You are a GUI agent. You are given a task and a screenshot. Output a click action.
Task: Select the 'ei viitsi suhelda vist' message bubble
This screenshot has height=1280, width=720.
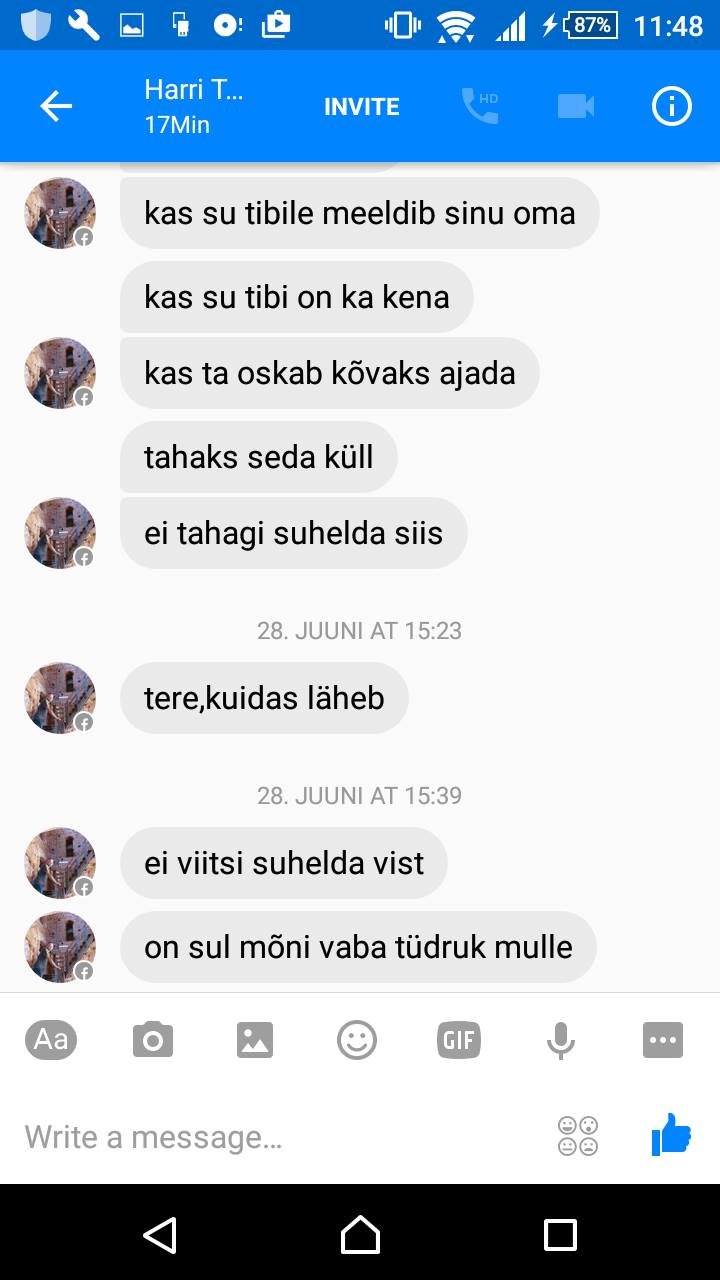coord(284,863)
